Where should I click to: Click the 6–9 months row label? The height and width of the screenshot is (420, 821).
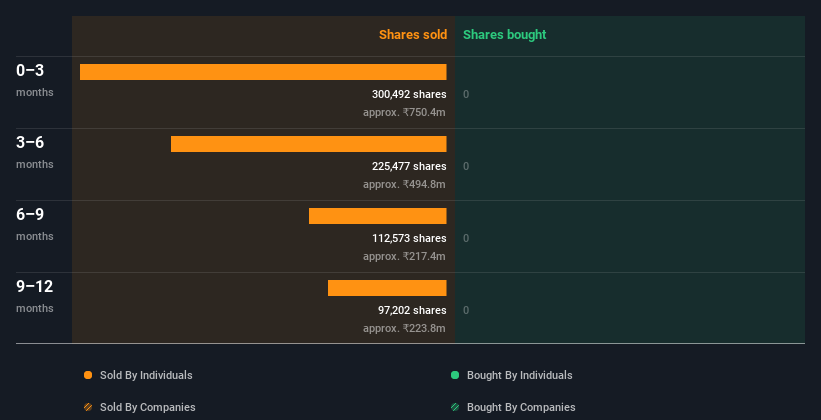click(x=35, y=224)
